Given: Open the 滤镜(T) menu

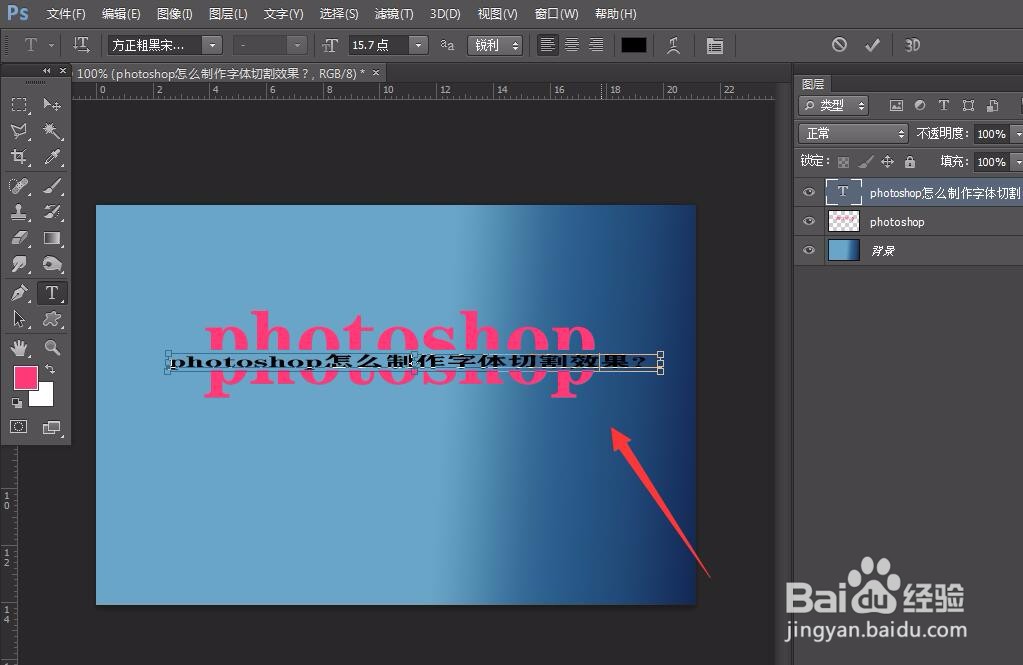Looking at the screenshot, I should (x=394, y=14).
